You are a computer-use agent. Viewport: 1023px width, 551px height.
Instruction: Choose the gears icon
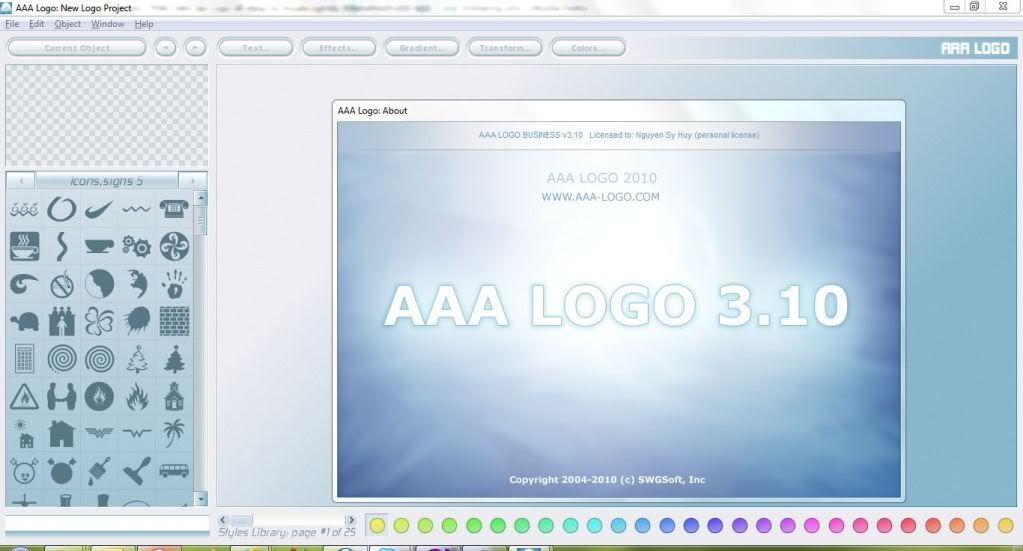[136, 246]
